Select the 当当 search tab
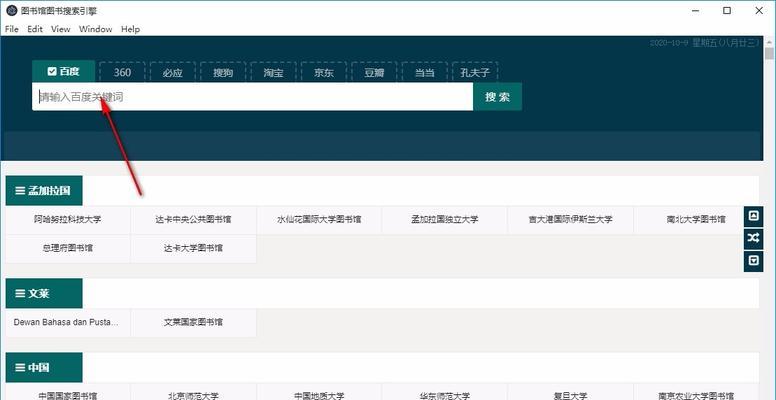Screen dimensions: 776x400 point(425,72)
